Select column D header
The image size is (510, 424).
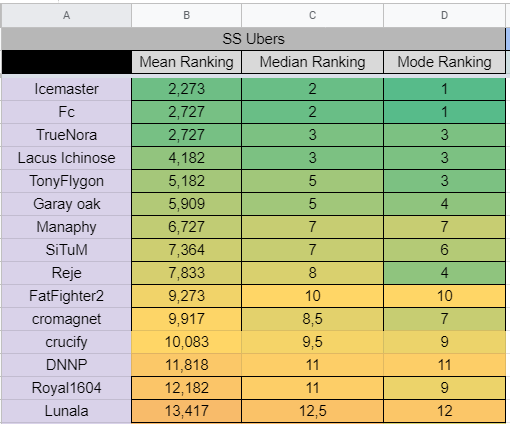444,15
